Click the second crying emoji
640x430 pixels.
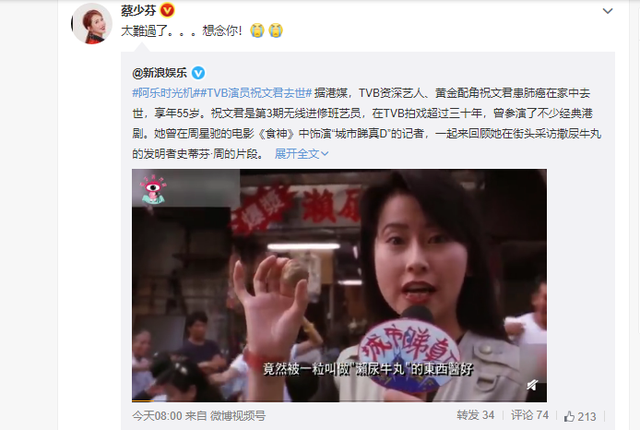[276, 31]
